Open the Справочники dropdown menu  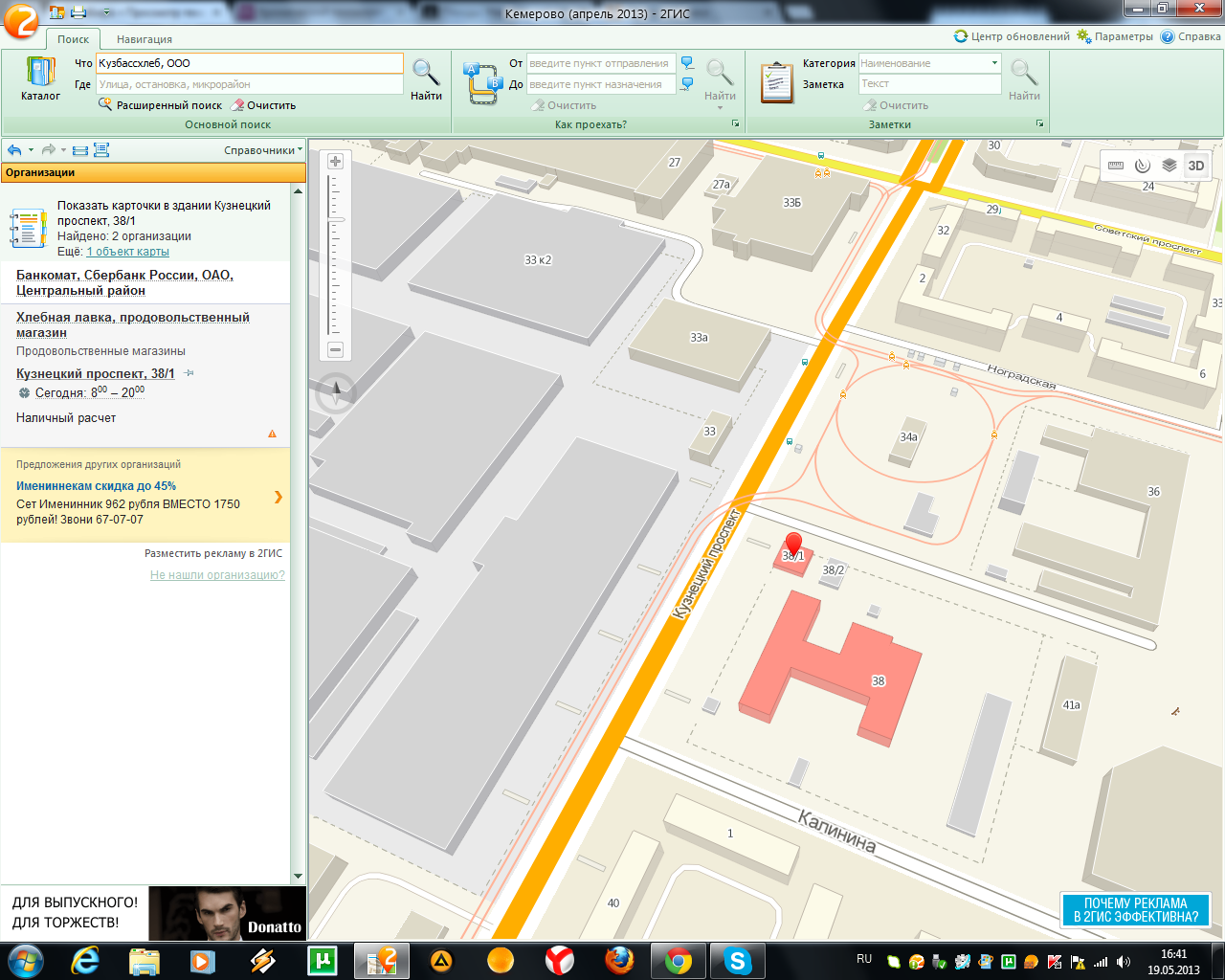pyautogui.click(x=262, y=150)
